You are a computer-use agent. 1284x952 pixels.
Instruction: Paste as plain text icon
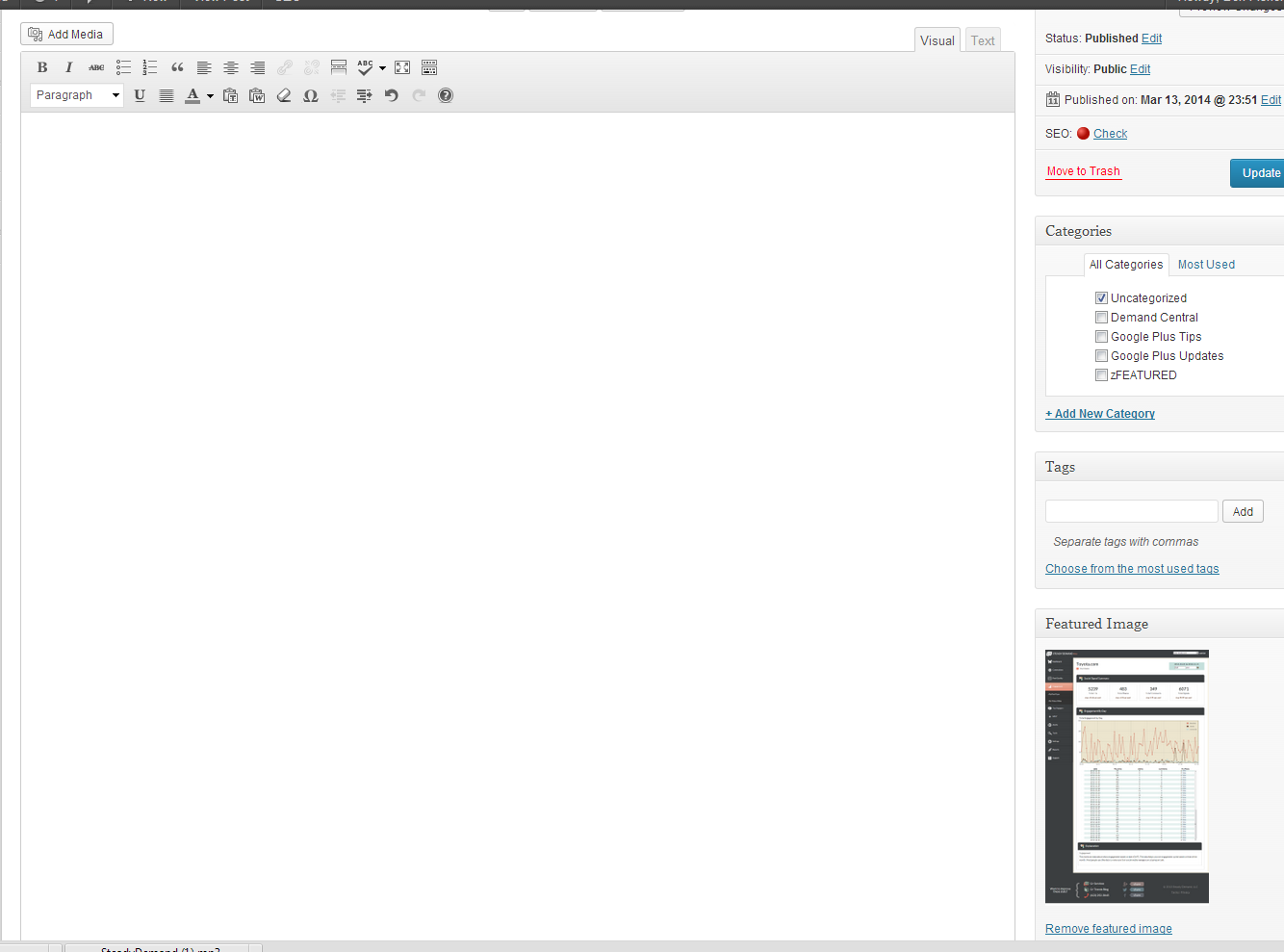point(230,95)
